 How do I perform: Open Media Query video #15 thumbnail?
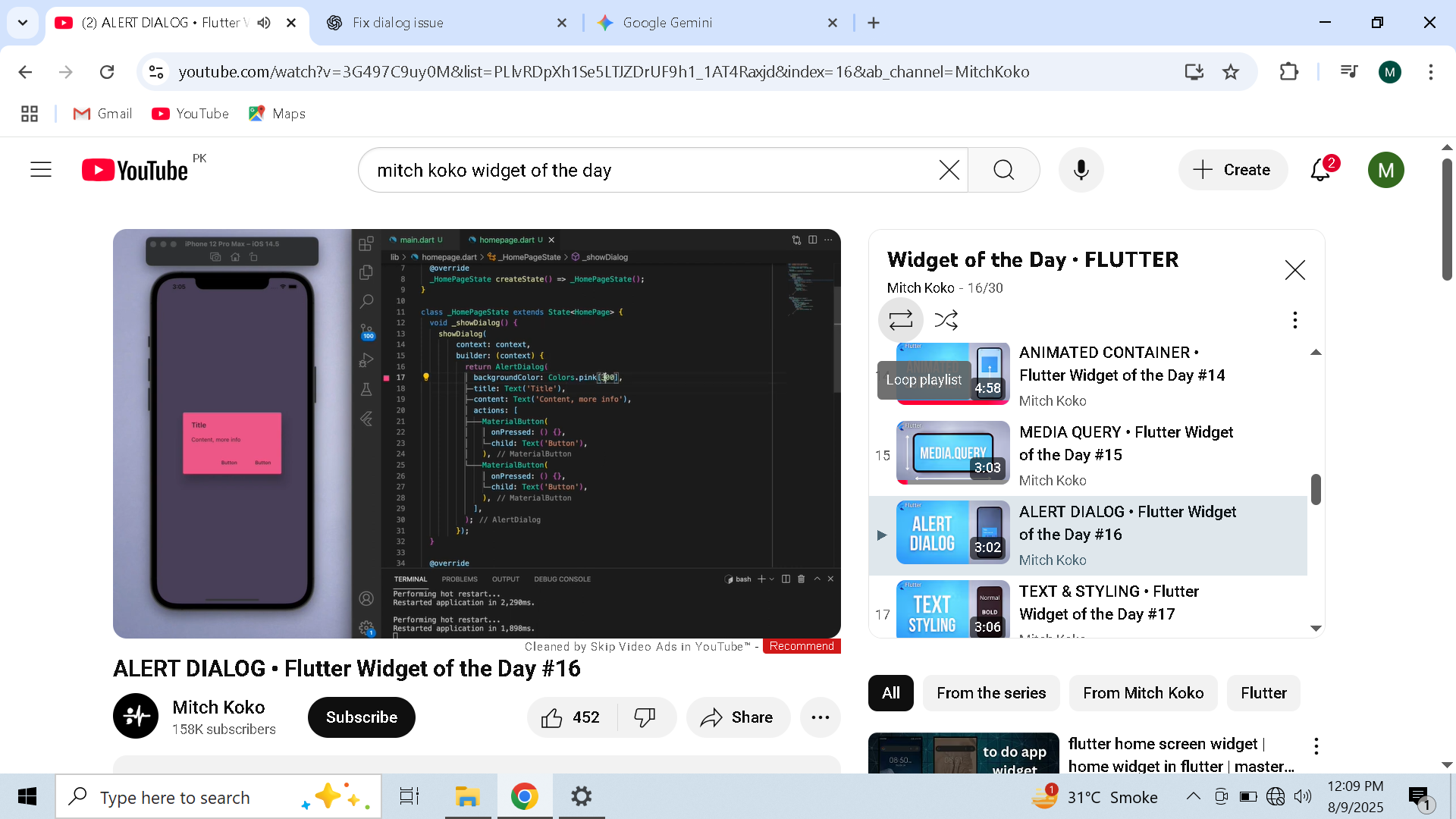[x=953, y=453]
